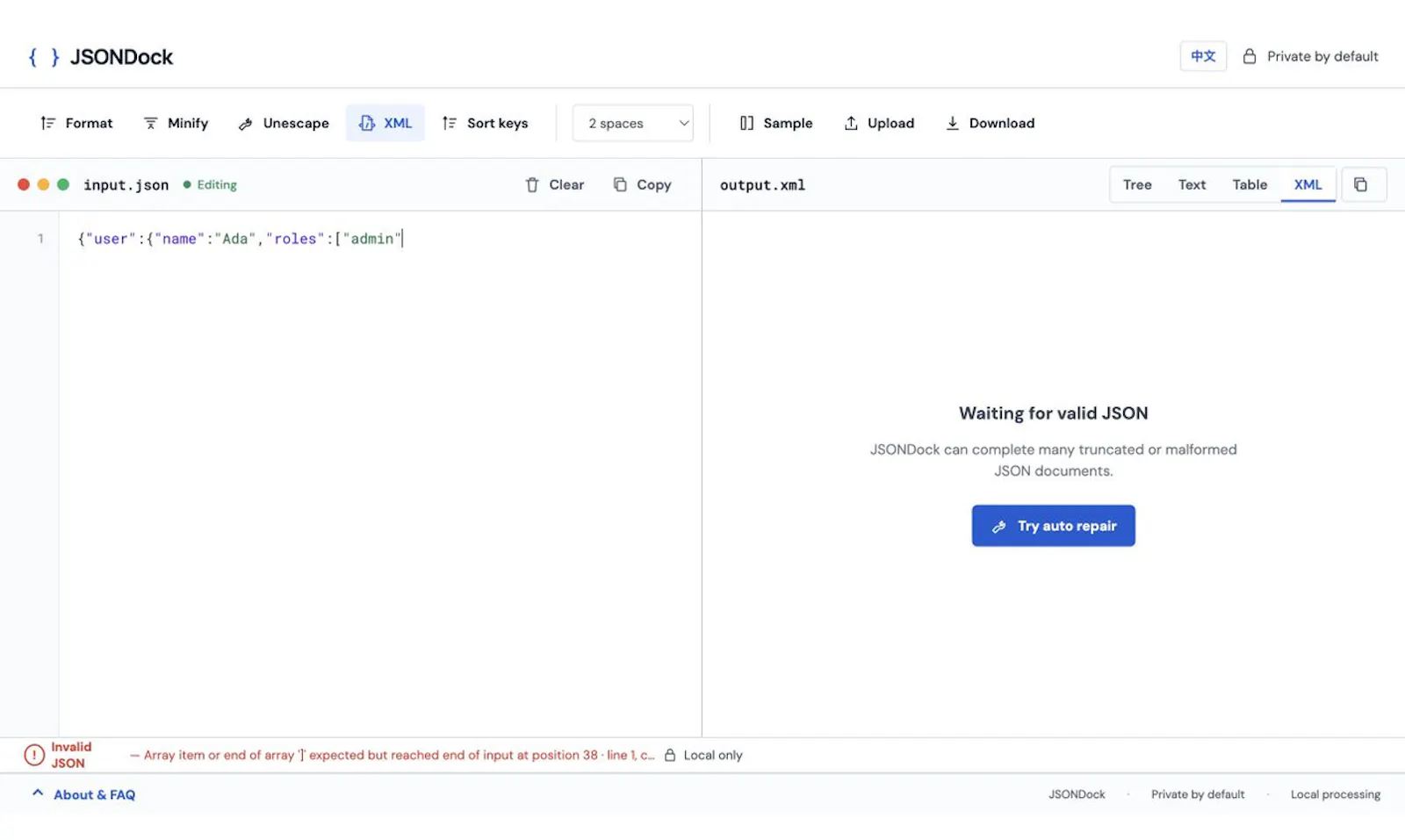This screenshot has height=840, width=1405.
Task: Click the Private by default lock indicator
Action: pos(1310,56)
